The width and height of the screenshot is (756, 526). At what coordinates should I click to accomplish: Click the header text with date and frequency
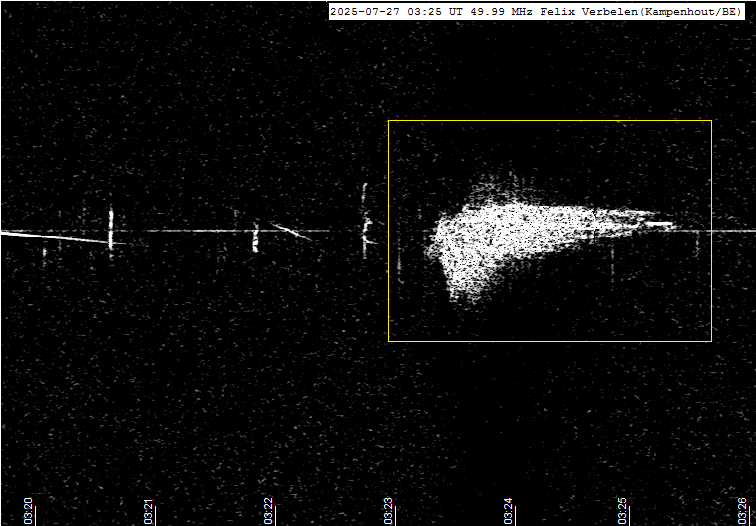[536, 12]
